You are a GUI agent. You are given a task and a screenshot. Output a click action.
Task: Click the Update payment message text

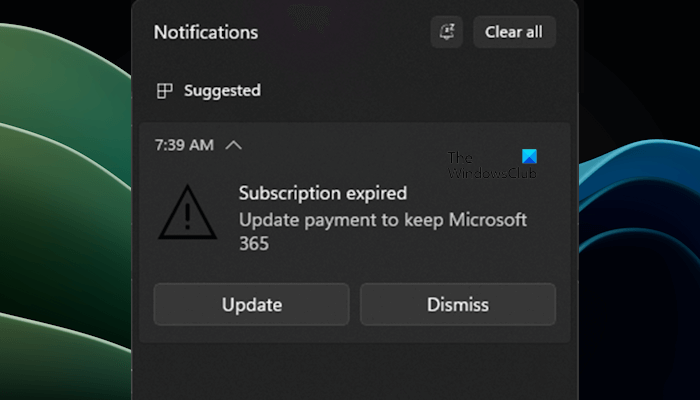click(x=382, y=220)
